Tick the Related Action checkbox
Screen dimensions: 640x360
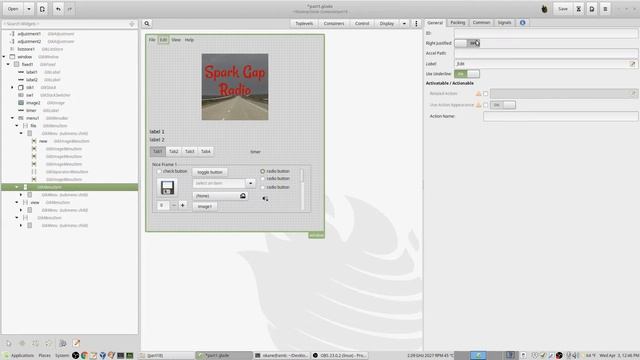486,93
